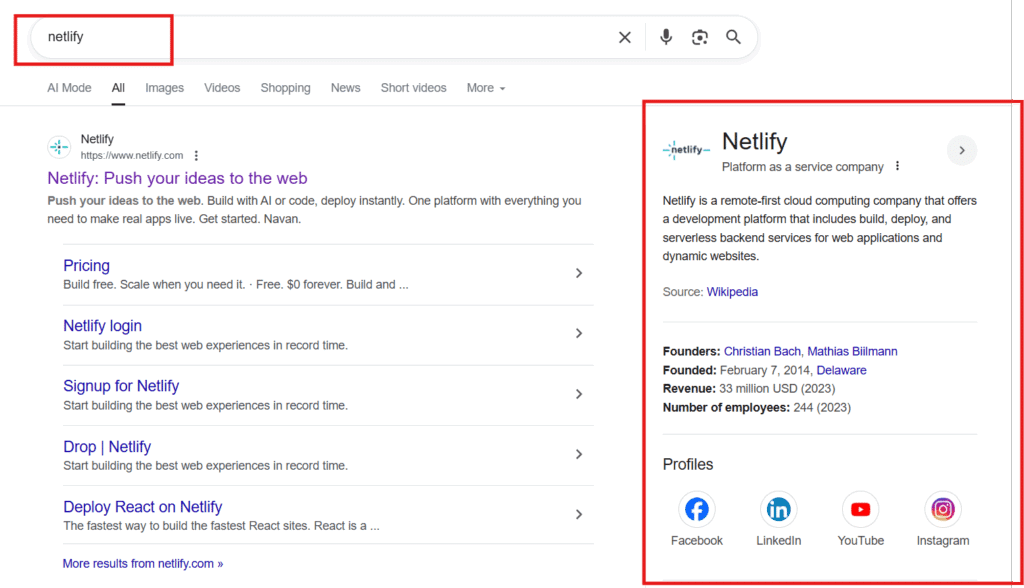The image size is (1024, 588).
Task: Clear the search query with the X
Action: (624, 37)
